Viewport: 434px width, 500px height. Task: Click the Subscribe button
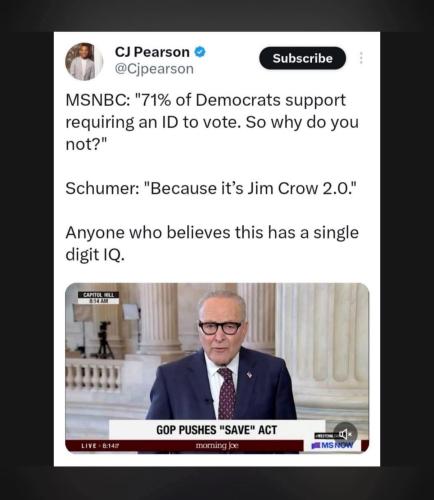point(302,58)
